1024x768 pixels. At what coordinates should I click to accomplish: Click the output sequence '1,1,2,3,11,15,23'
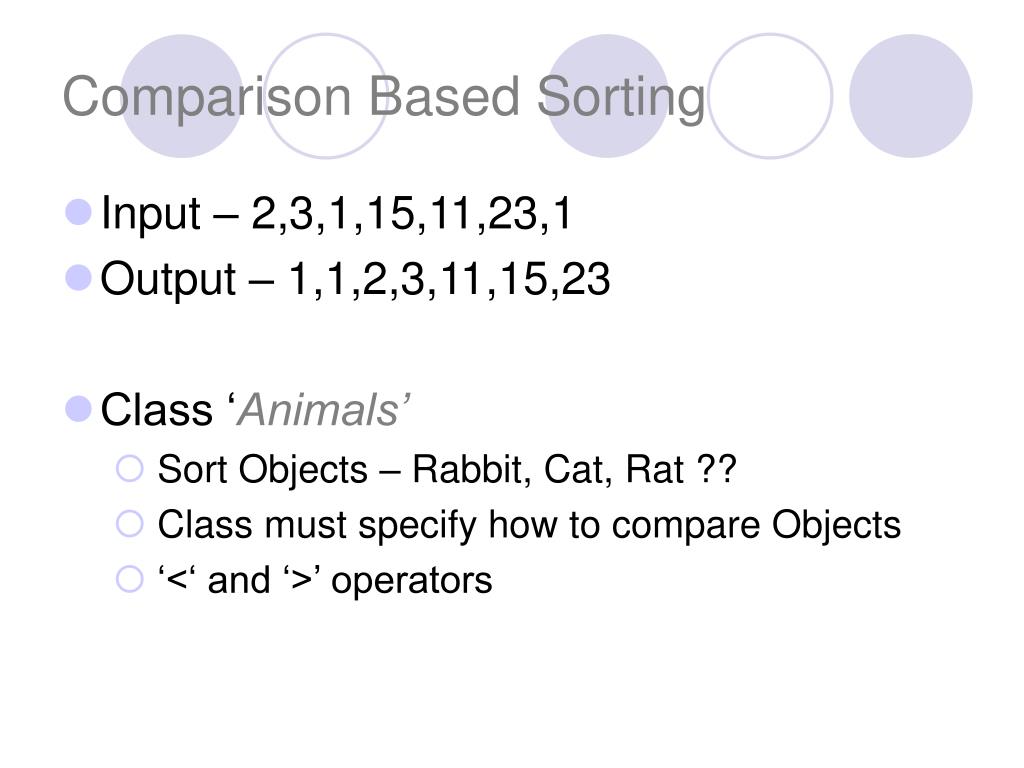coord(449,279)
